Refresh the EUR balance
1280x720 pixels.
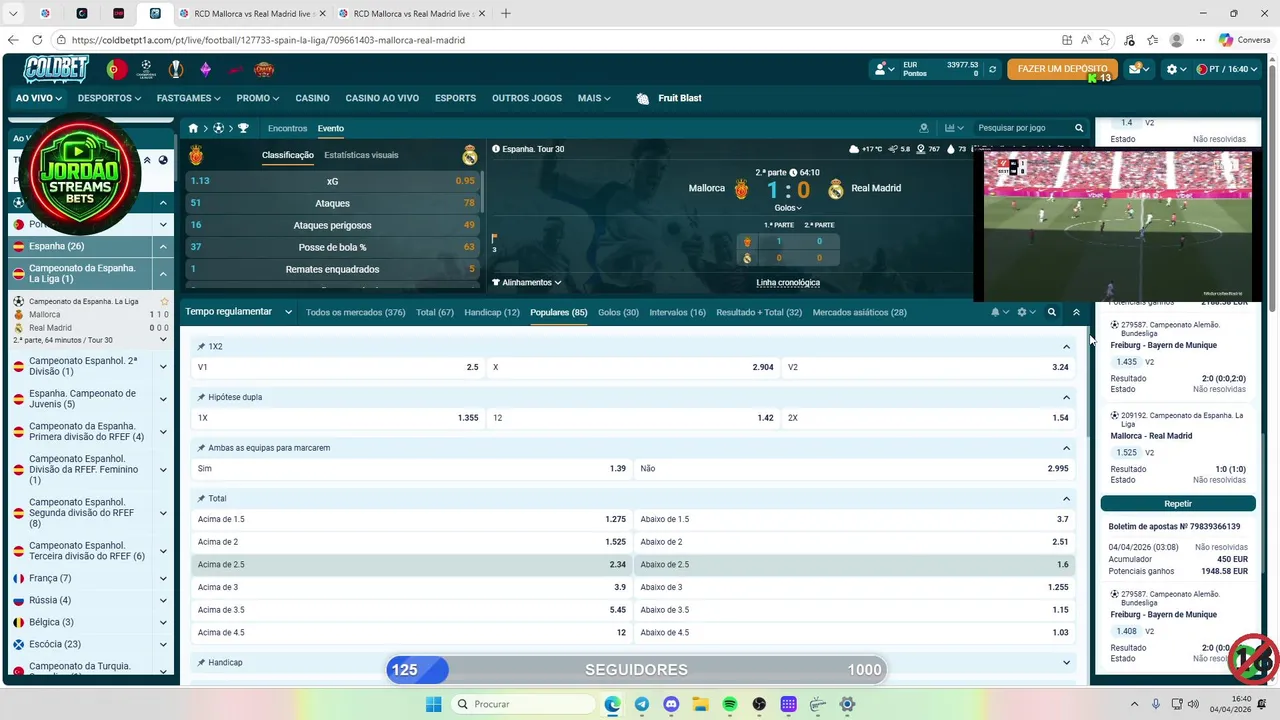pos(992,70)
